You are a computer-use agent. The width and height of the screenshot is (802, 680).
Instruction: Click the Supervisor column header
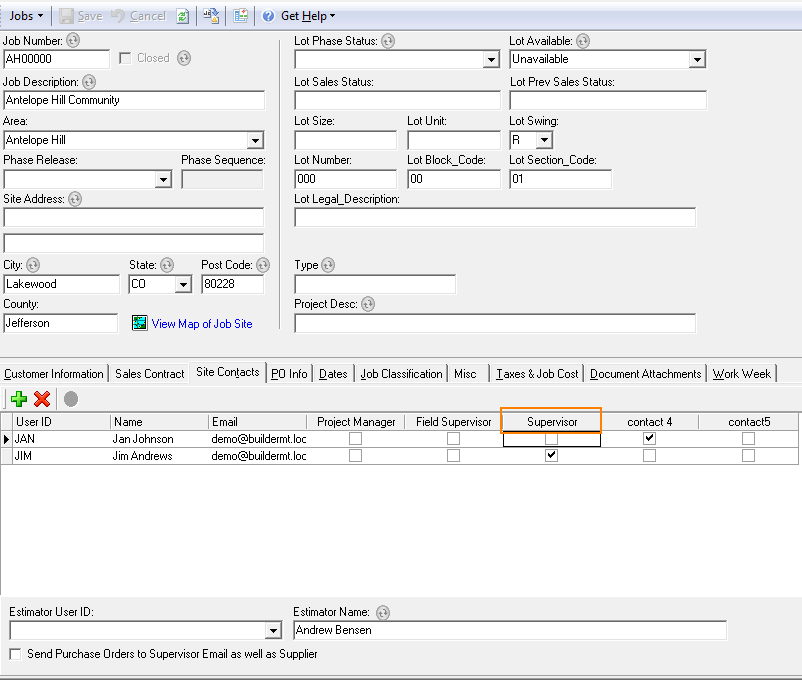[552, 422]
